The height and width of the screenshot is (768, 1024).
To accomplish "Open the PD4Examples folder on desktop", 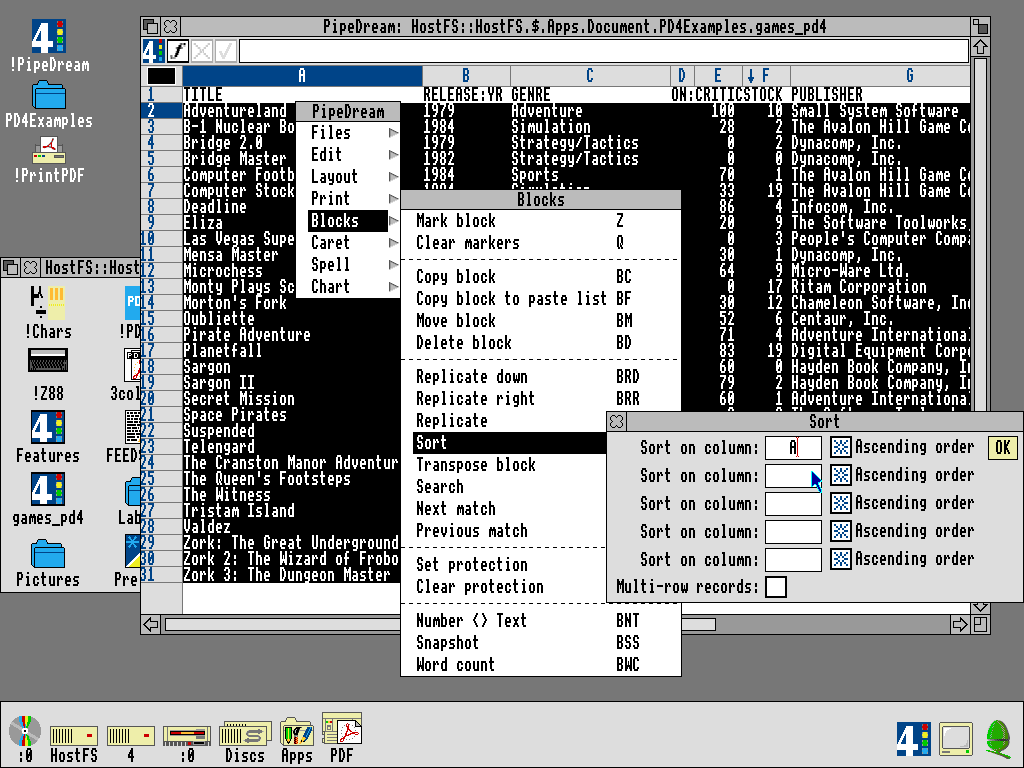I will [49, 104].
